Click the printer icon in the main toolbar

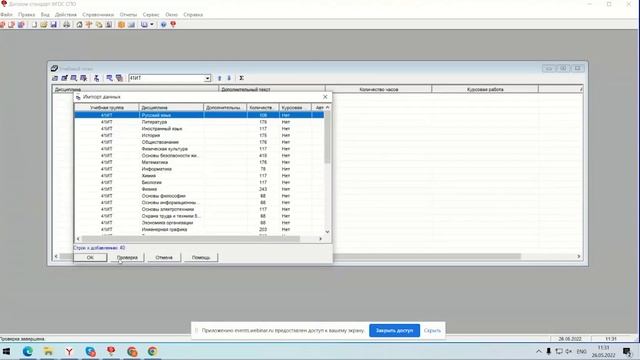tap(67, 24)
